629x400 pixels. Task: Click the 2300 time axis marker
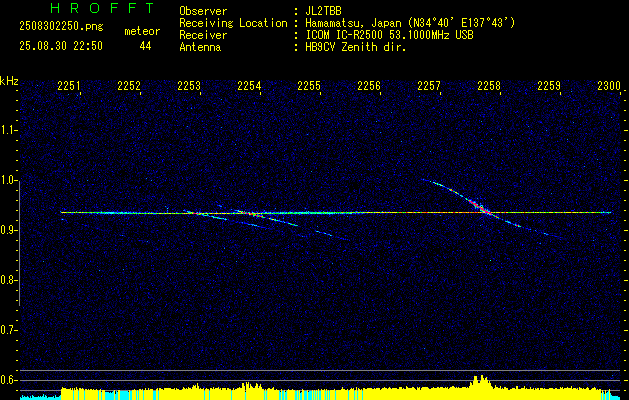[x=609, y=86]
